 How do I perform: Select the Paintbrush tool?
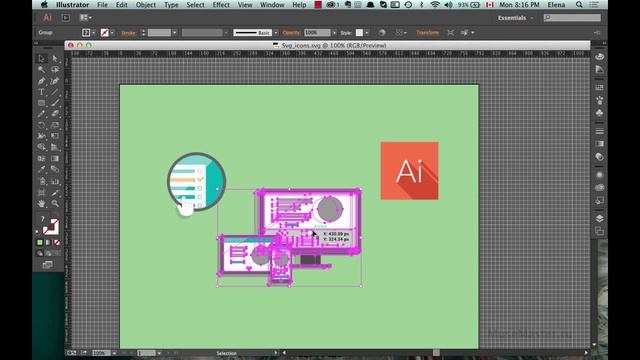(x=55, y=103)
